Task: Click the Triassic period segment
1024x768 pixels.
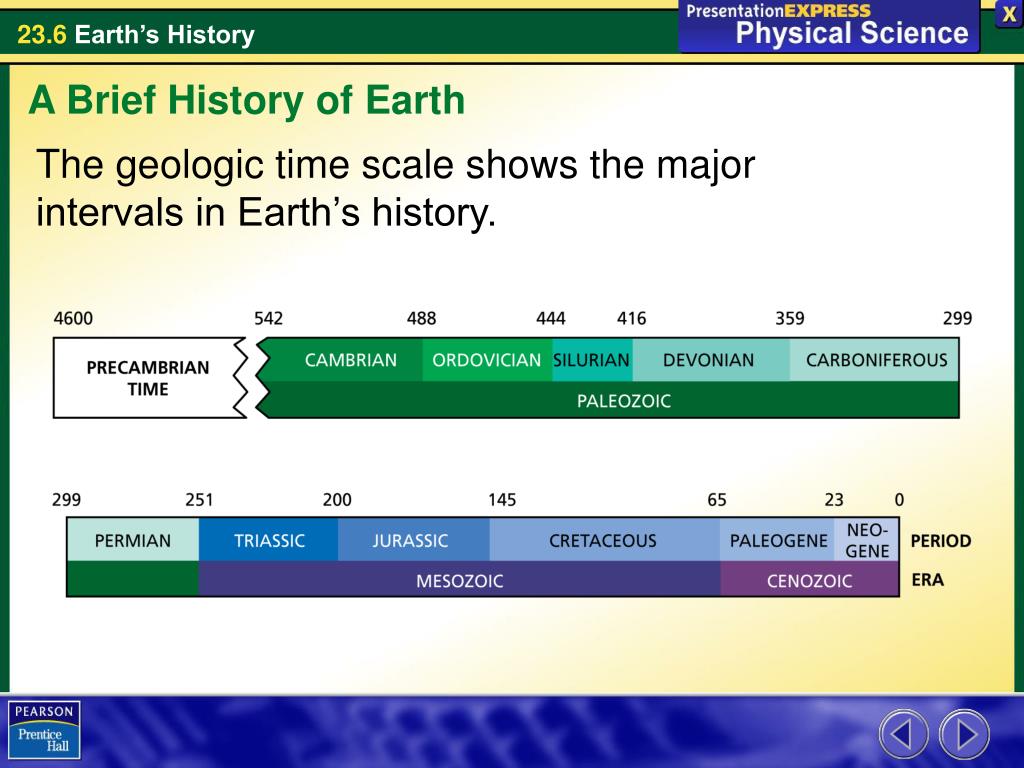Action: coord(268,540)
